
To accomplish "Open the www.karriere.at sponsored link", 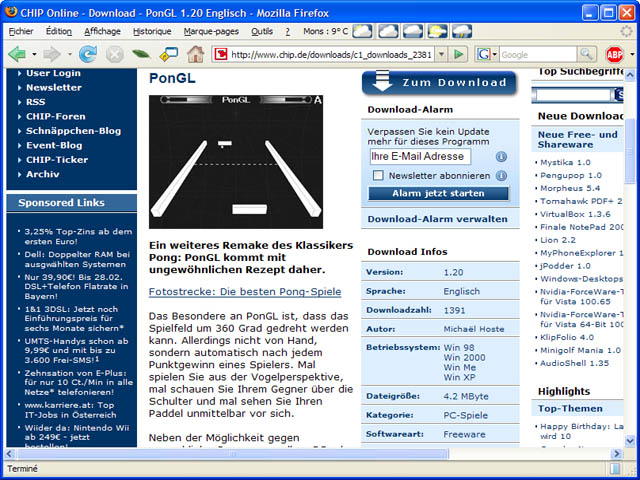I will click(x=70, y=410).
